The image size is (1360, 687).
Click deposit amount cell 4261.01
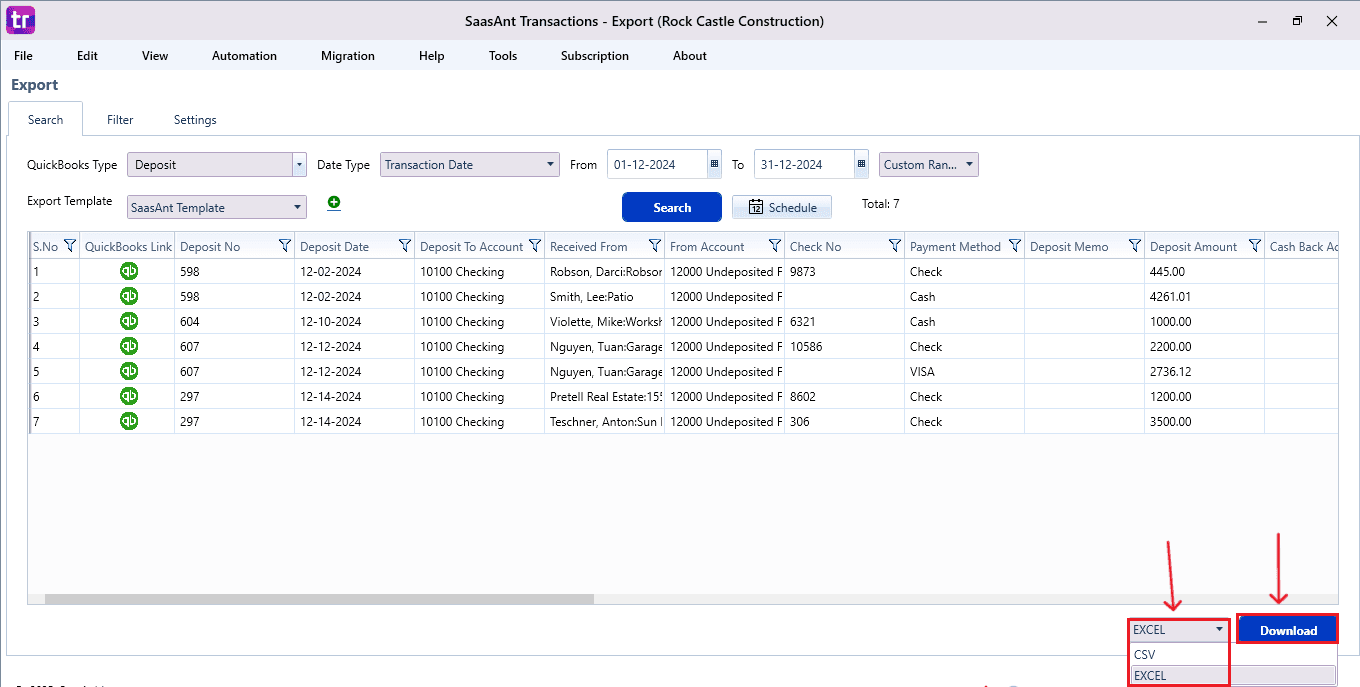point(1204,296)
